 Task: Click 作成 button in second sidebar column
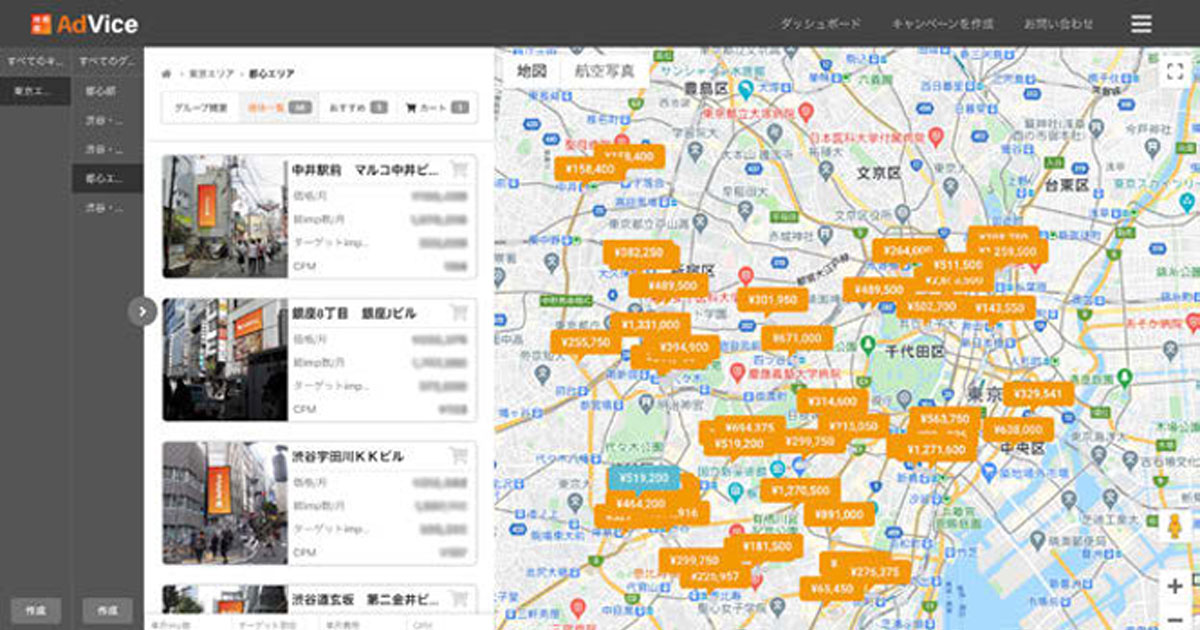(x=107, y=610)
